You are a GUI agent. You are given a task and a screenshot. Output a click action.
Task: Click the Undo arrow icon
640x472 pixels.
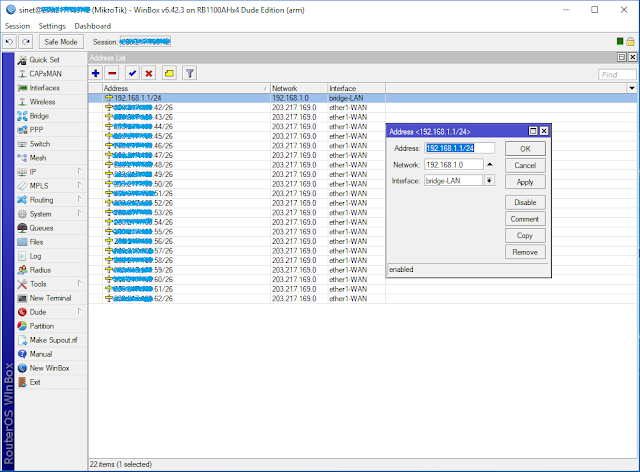click(x=9, y=42)
